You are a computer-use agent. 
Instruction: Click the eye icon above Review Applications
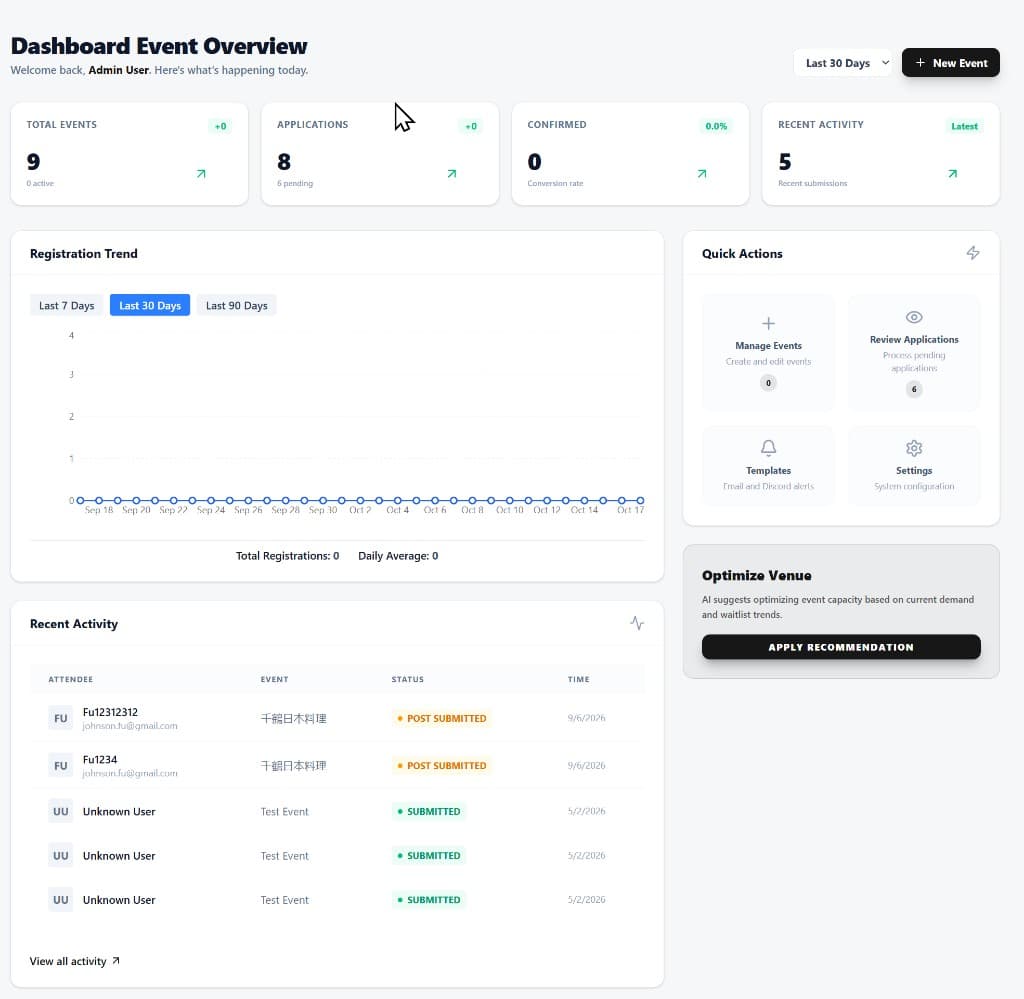point(914,317)
